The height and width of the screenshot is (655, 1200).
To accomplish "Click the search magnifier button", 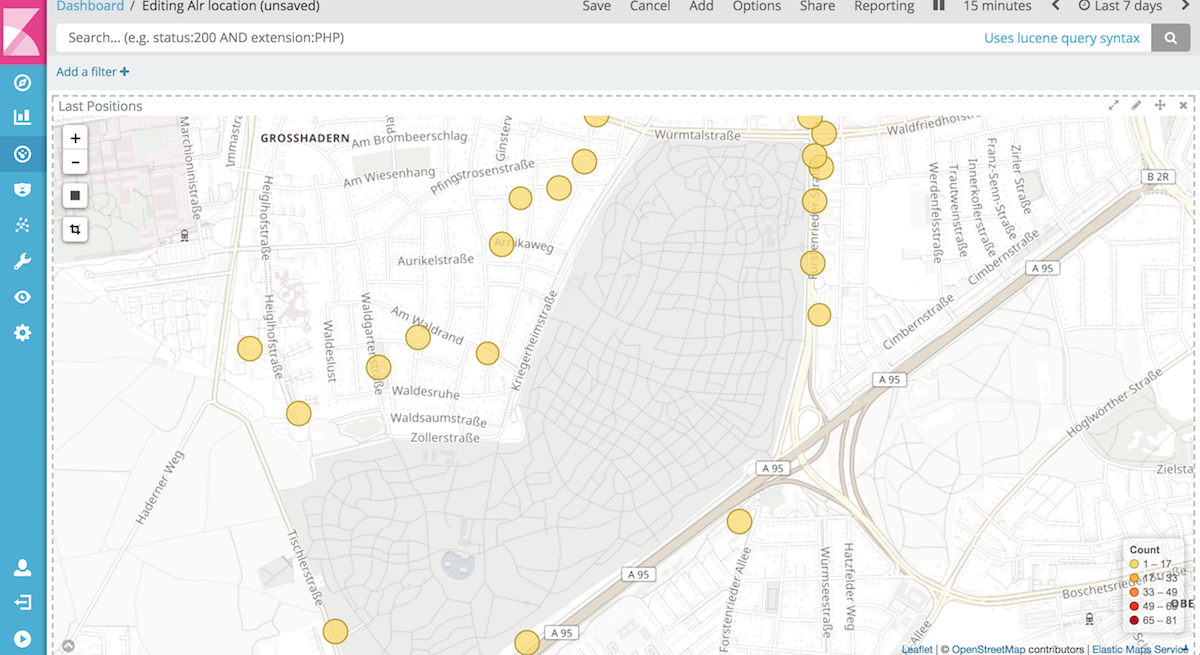I will pyautogui.click(x=1170, y=37).
